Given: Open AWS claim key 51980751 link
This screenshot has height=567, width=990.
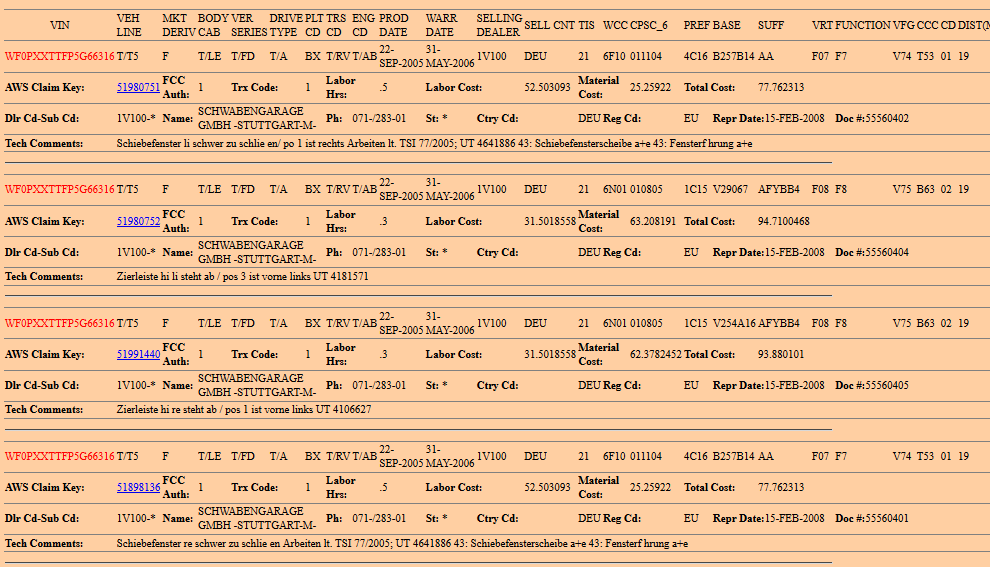Looking at the screenshot, I should tap(138, 88).
